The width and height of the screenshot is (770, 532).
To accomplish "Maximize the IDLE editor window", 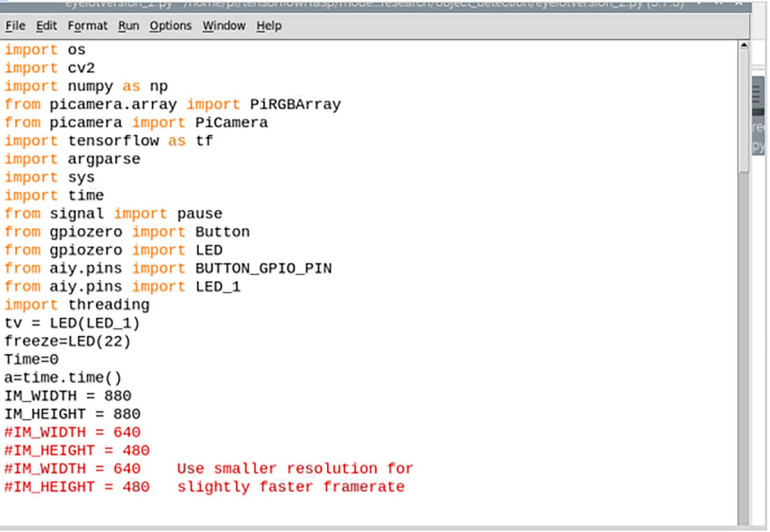I will pos(718,4).
